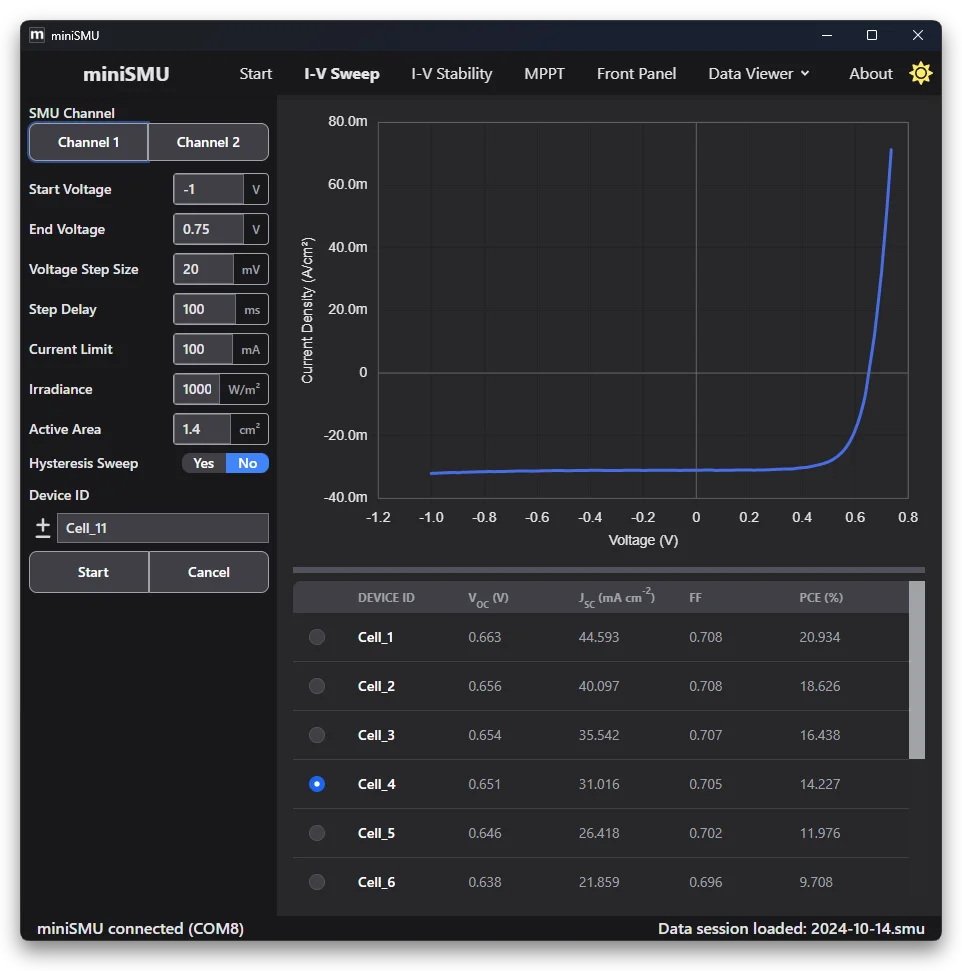Toggle light theme with sun icon
962x971 pixels.
click(x=920, y=74)
